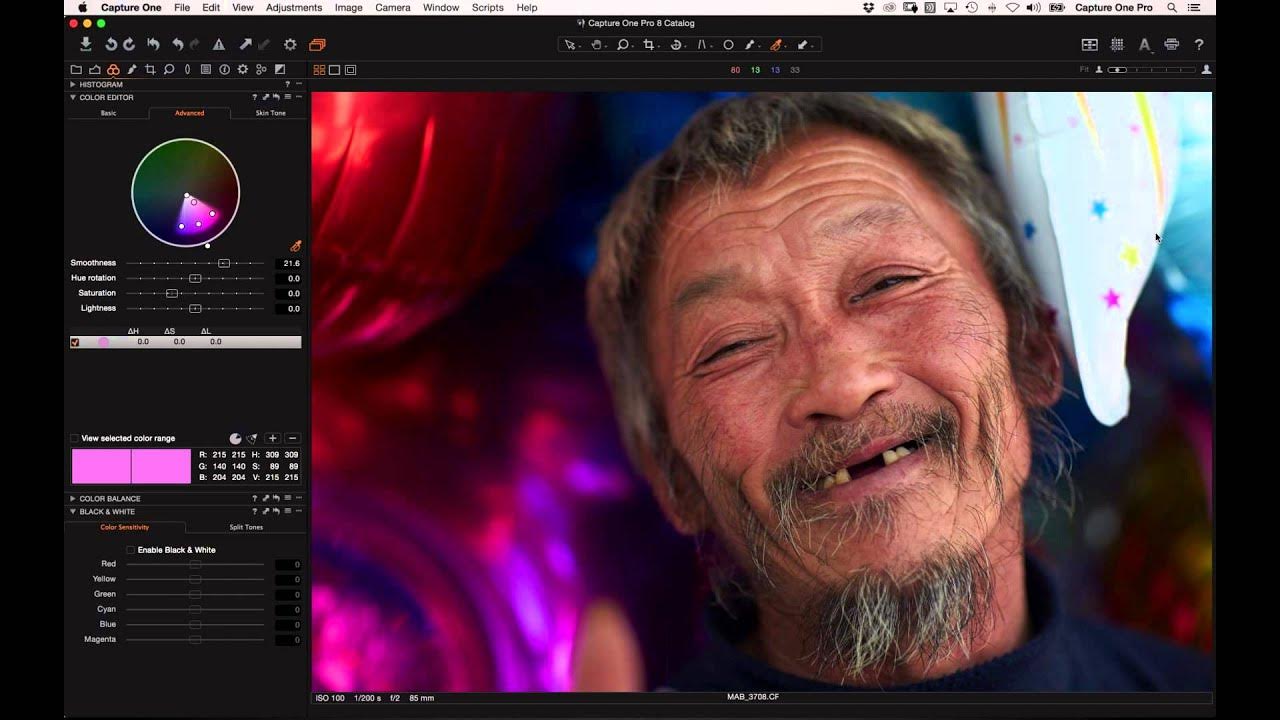This screenshot has height=720, width=1280.
Task: Activate the color editor eyedropper picker
Action: click(295, 246)
